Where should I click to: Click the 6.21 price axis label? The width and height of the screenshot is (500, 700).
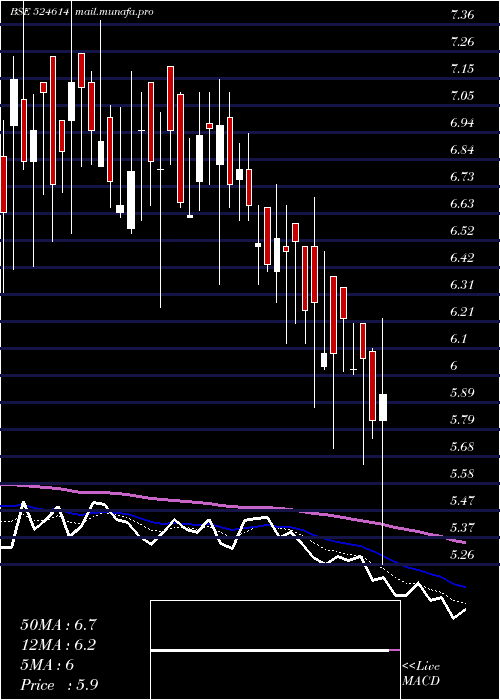click(x=462, y=312)
